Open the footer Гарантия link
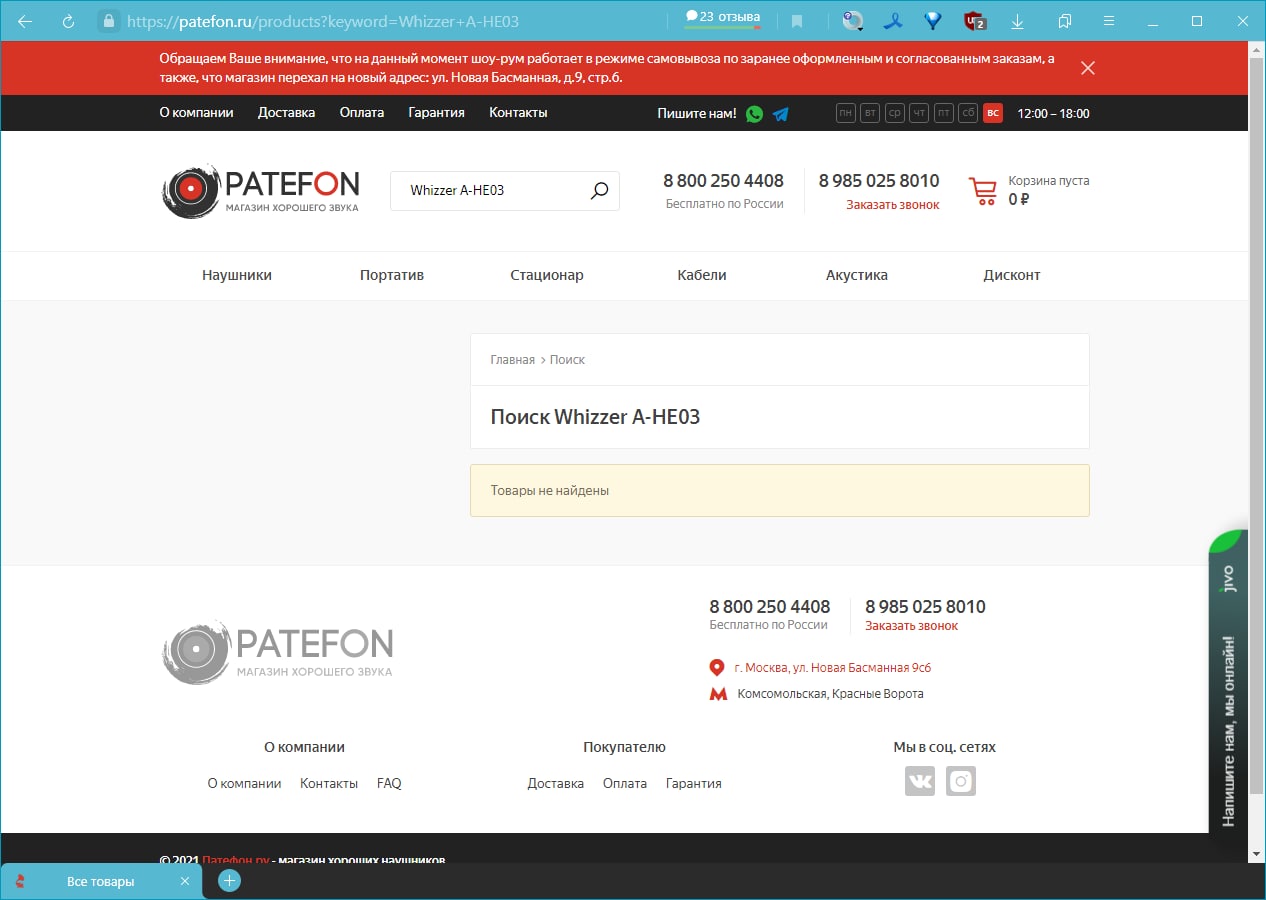The image size is (1266, 900). pyautogui.click(x=694, y=784)
